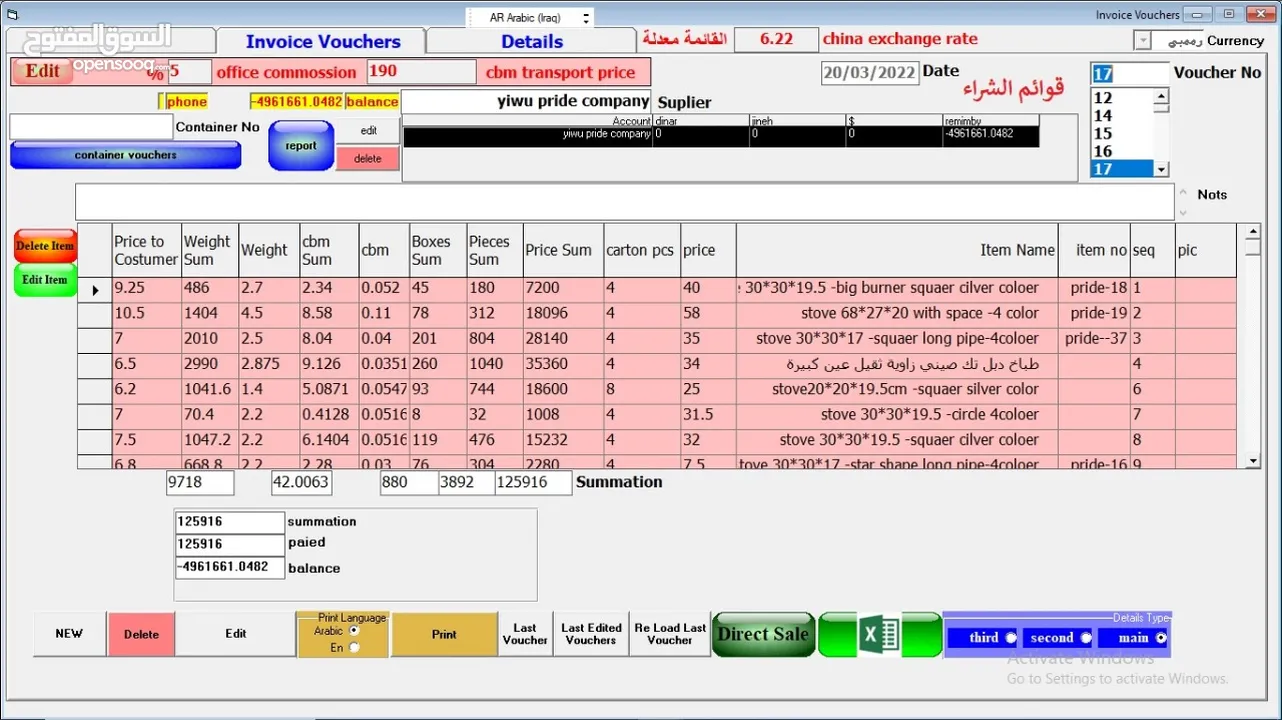Select highlighted voucher 17 in the list
The height and width of the screenshot is (720, 1282).
tap(1122, 169)
